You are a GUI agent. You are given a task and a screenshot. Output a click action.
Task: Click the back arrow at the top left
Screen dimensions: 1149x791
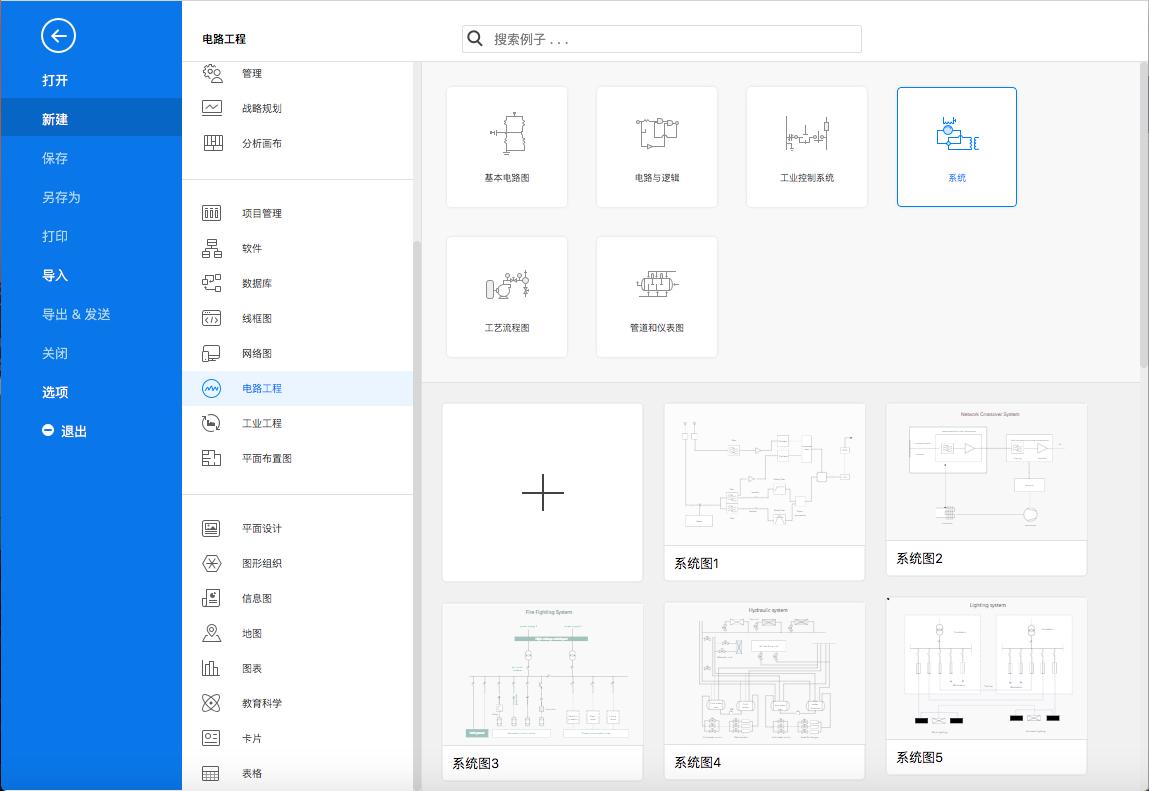58,35
